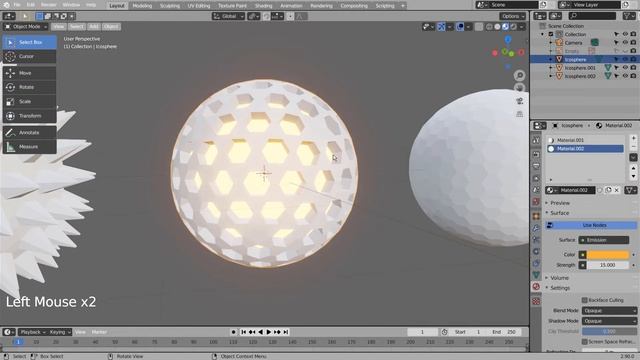Screen dimensions: 640x360
Task: Select the Measure tool
Action: pyautogui.click(x=29, y=147)
